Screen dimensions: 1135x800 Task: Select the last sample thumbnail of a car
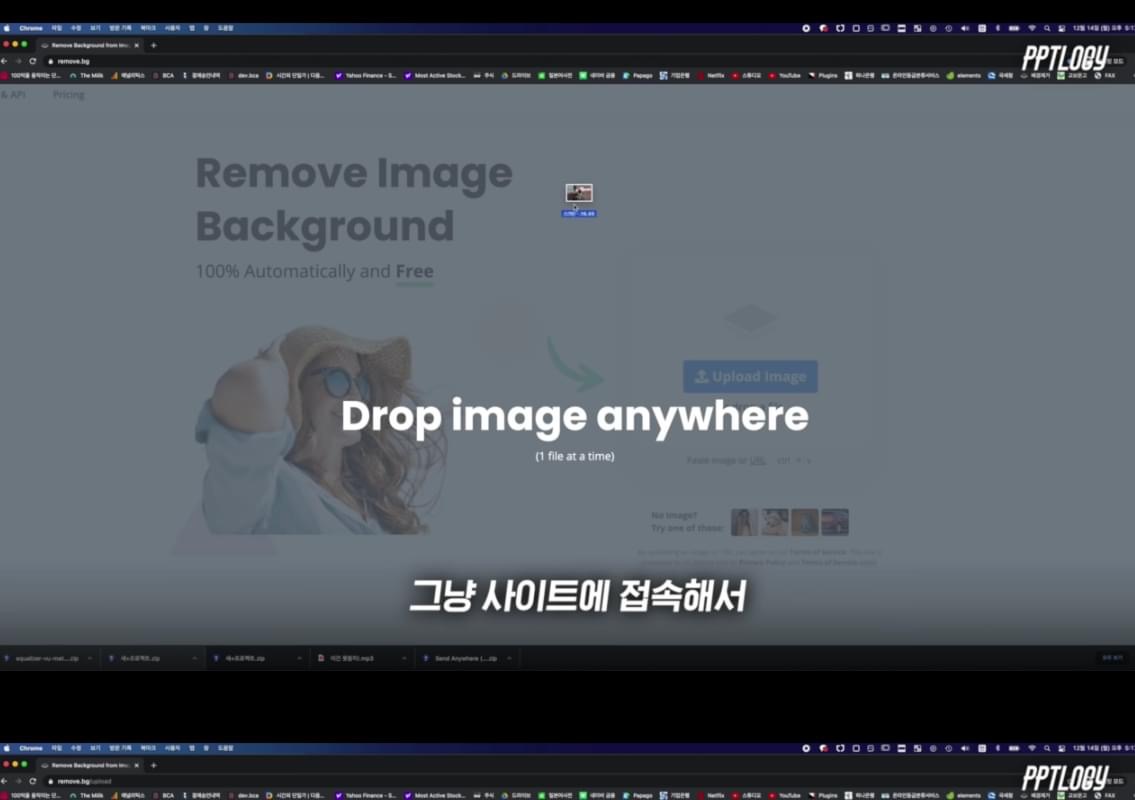pyautogui.click(x=835, y=522)
